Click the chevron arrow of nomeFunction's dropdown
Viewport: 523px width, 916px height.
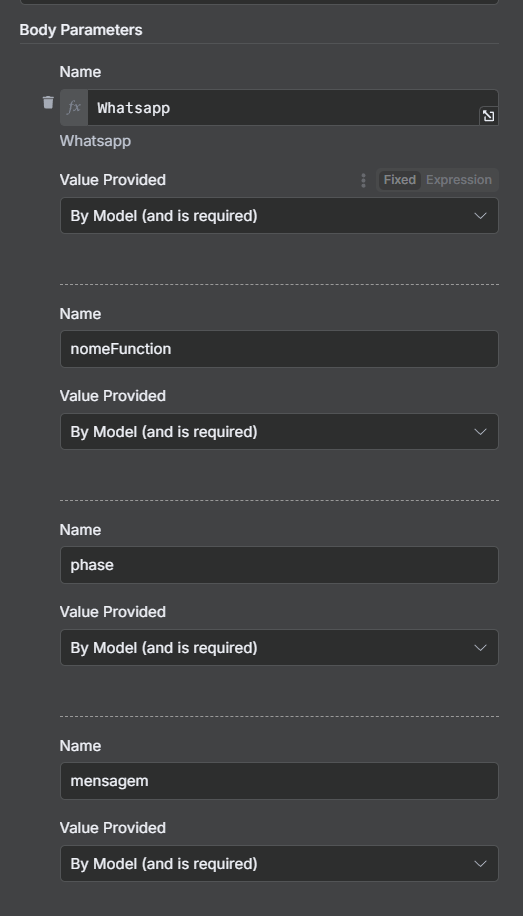[x=480, y=432]
